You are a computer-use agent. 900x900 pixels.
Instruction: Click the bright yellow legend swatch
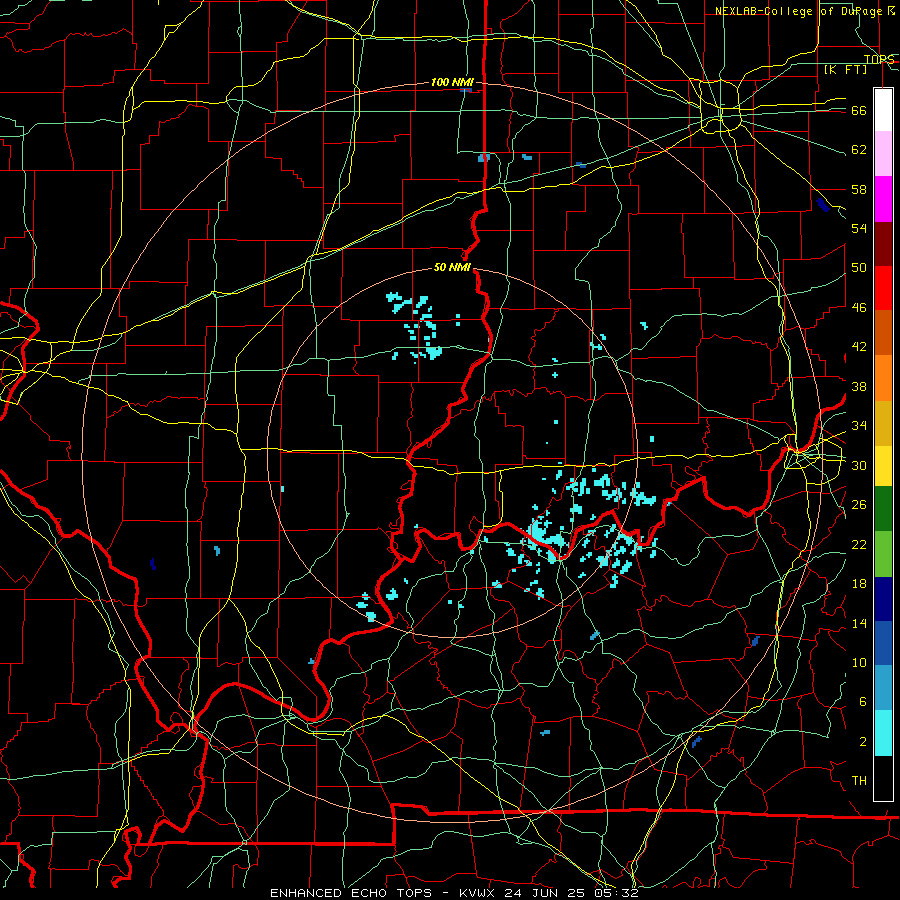883,465
